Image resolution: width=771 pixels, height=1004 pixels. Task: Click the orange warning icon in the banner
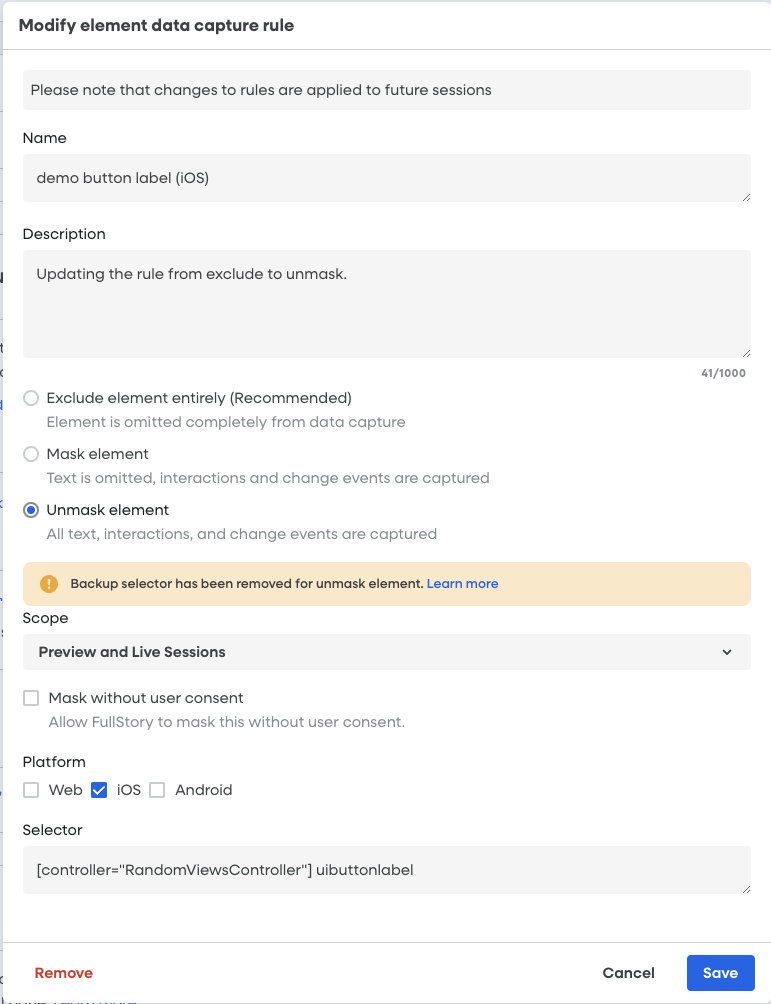tap(49, 584)
